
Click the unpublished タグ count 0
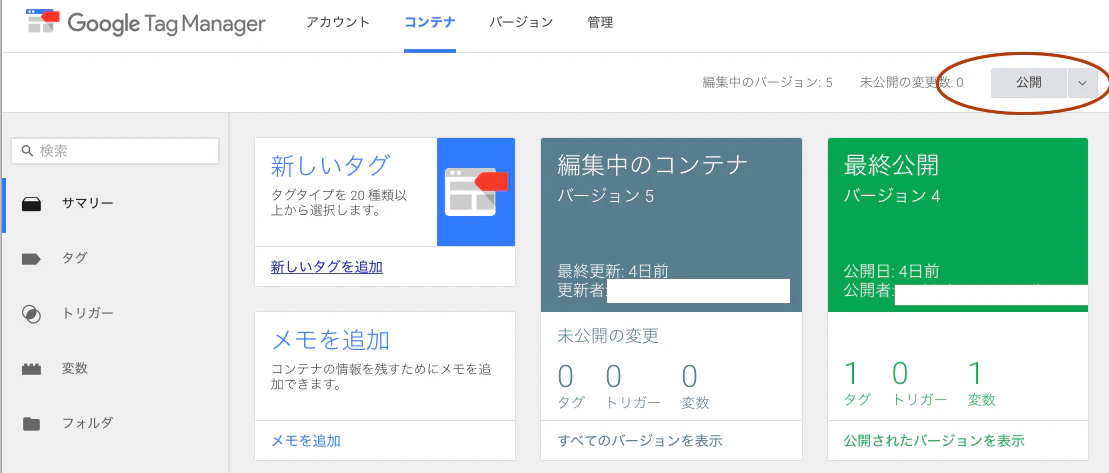click(565, 376)
